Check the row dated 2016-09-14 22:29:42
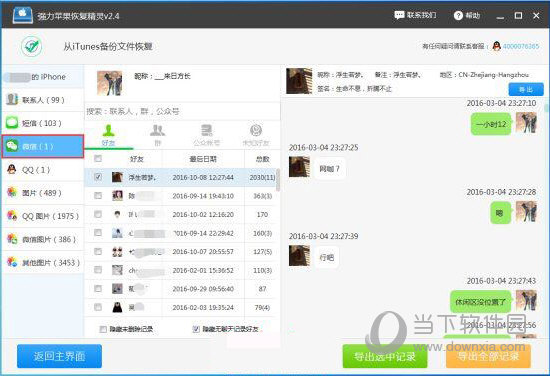The width and height of the screenshot is (550, 376). 98,233
